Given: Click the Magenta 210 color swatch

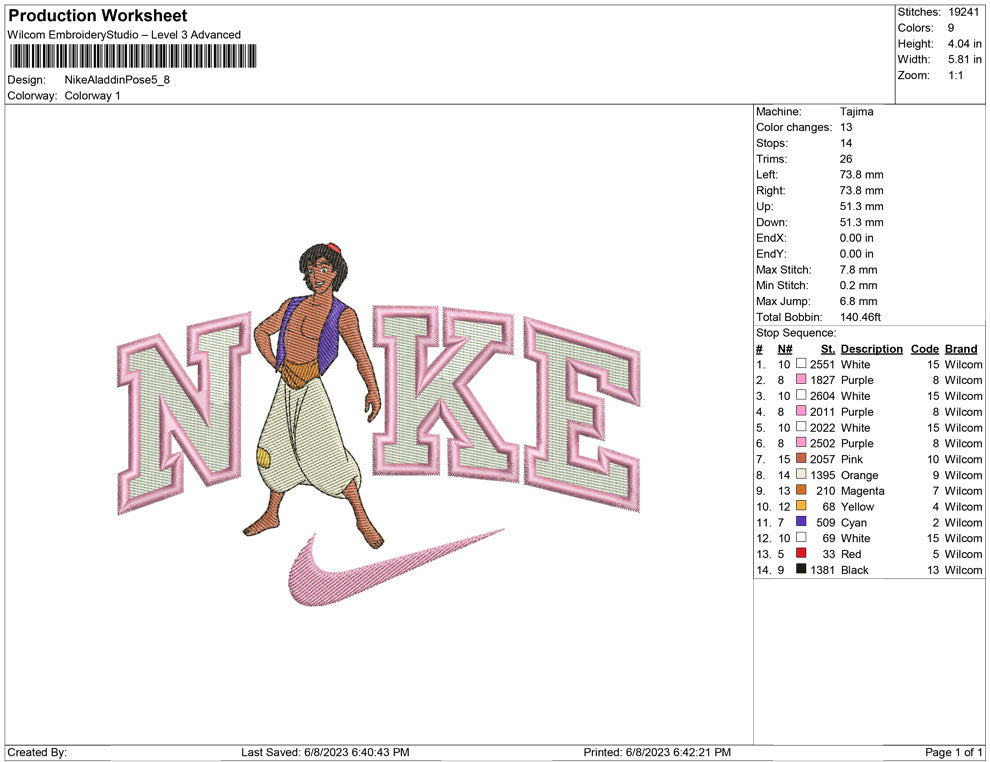Looking at the screenshot, I should tap(801, 490).
